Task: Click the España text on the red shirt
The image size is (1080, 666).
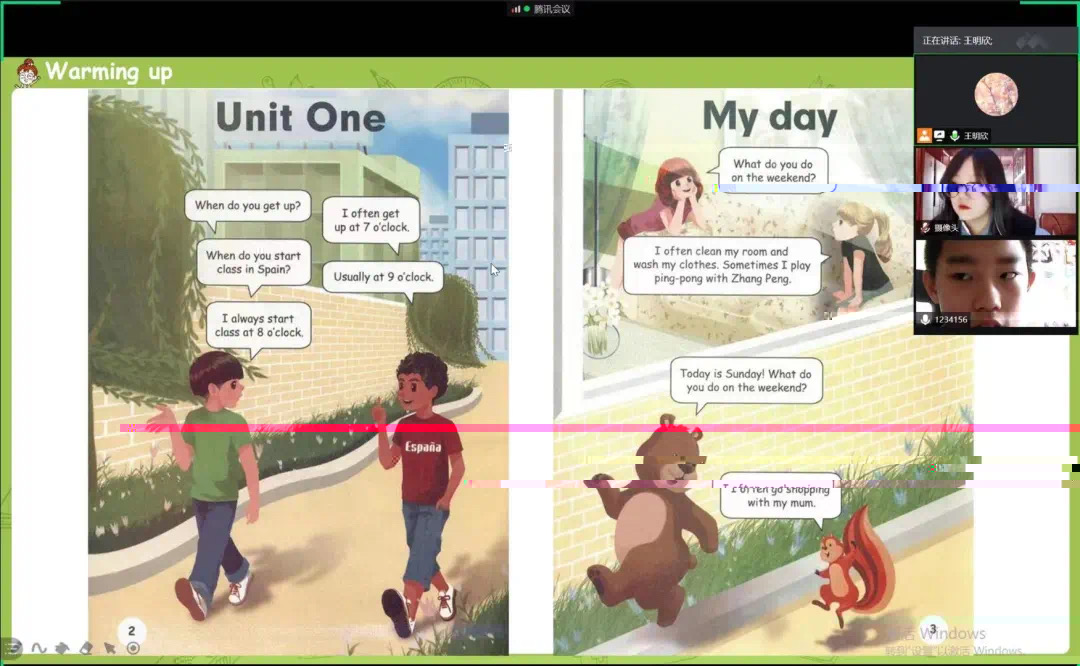Action: click(x=423, y=447)
